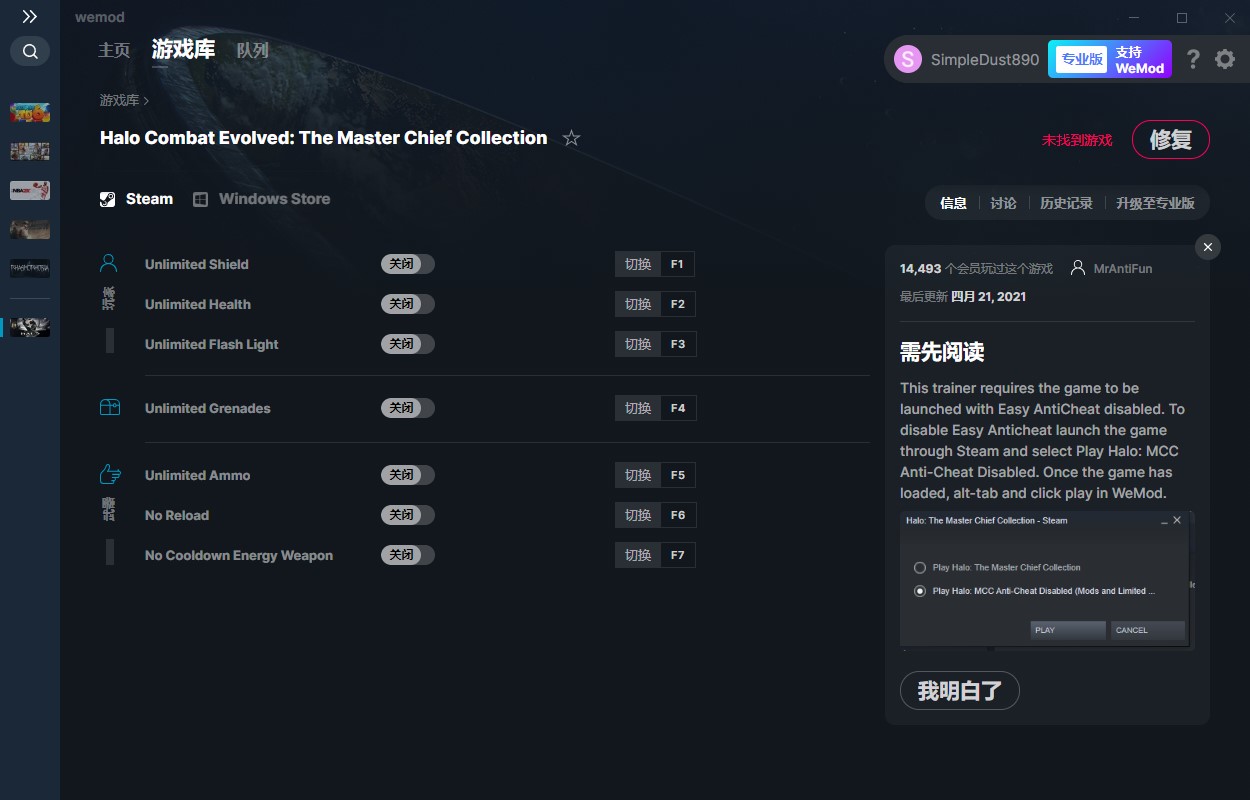Click the F5 hotkey button for Unlimited Ammo
This screenshot has height=800, width=1250.
click(677, 475)
